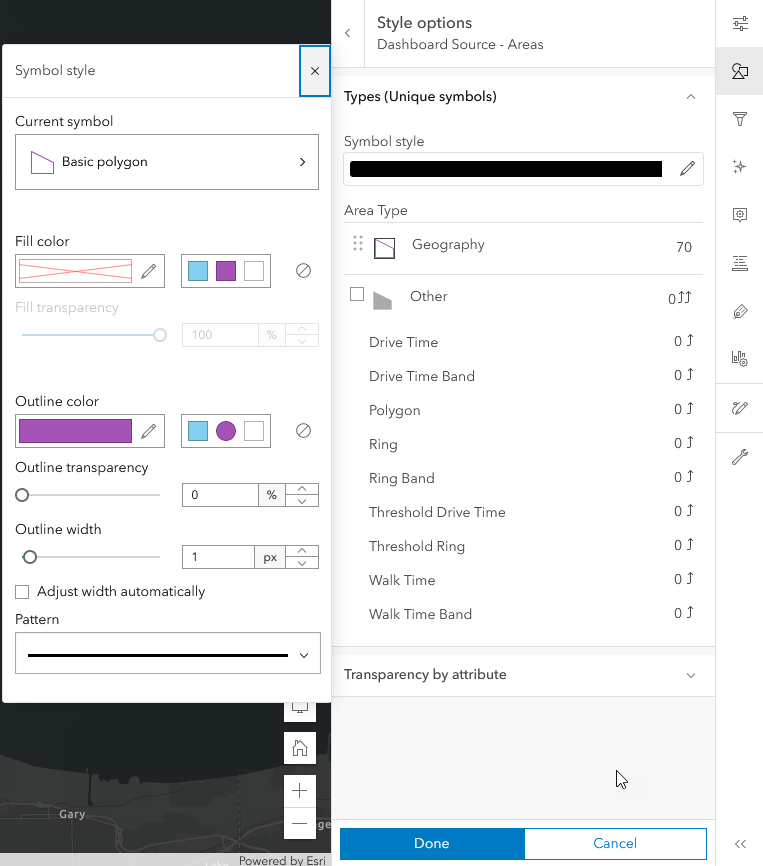Click the no-color icon for Outline color

click(303, 431)
